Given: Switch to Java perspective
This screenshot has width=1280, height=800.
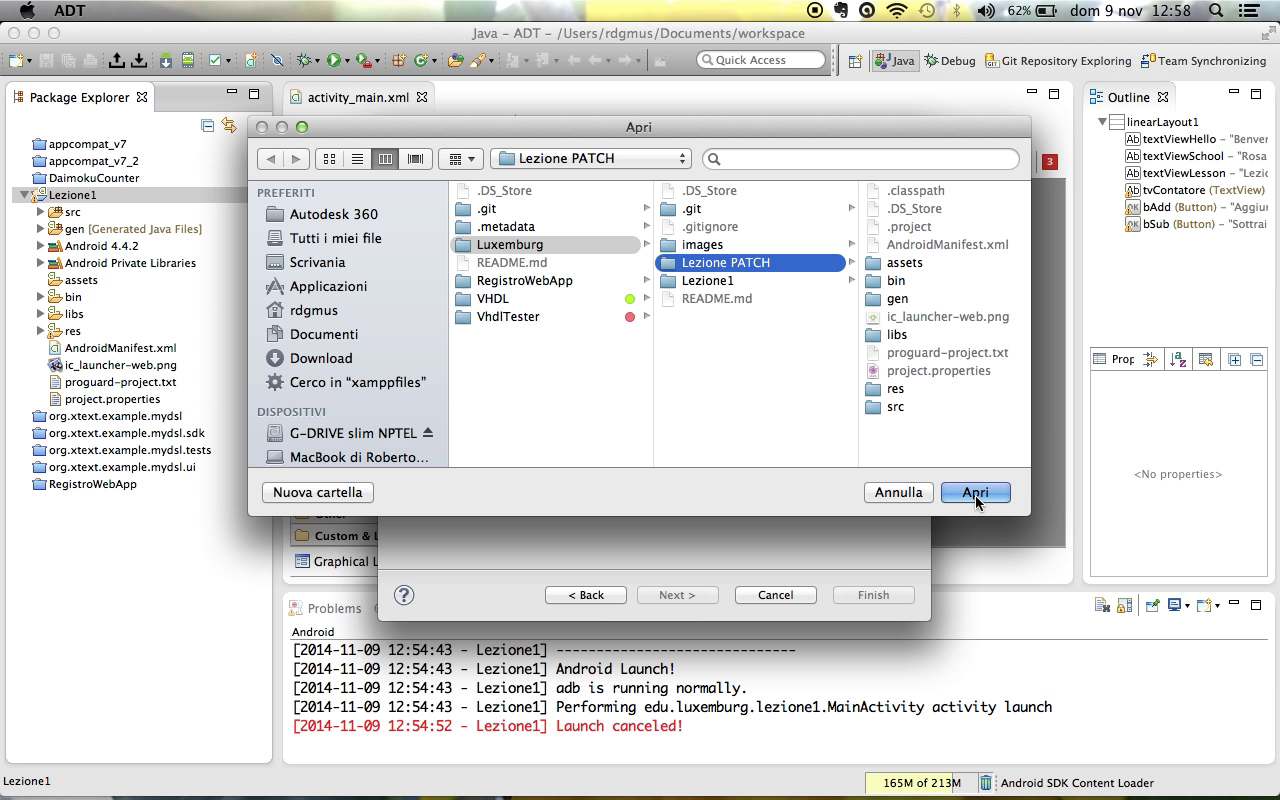Looking at the screenshot, I should click(x=895, y=61).
